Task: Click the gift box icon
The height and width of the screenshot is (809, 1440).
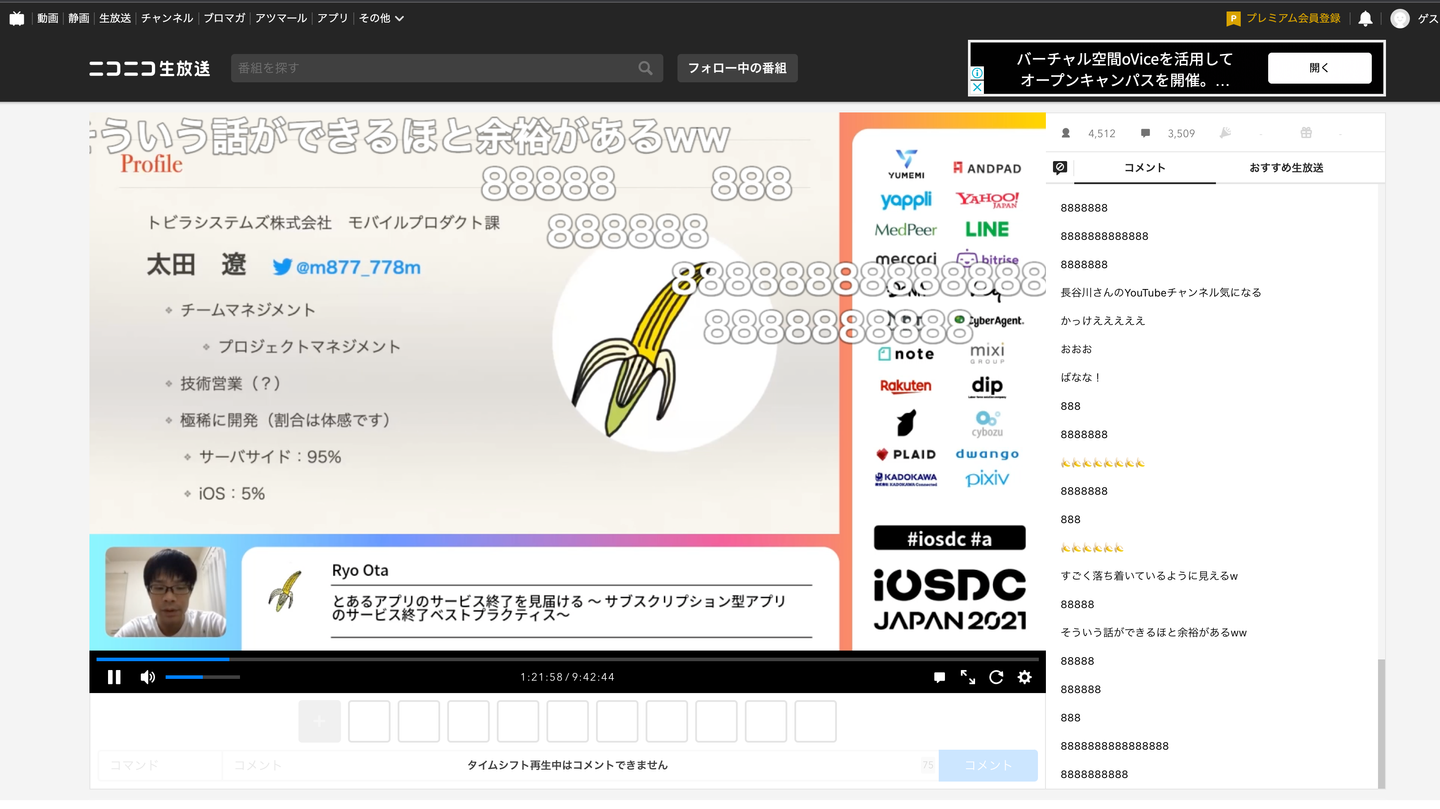Action: pos(1305,133)
